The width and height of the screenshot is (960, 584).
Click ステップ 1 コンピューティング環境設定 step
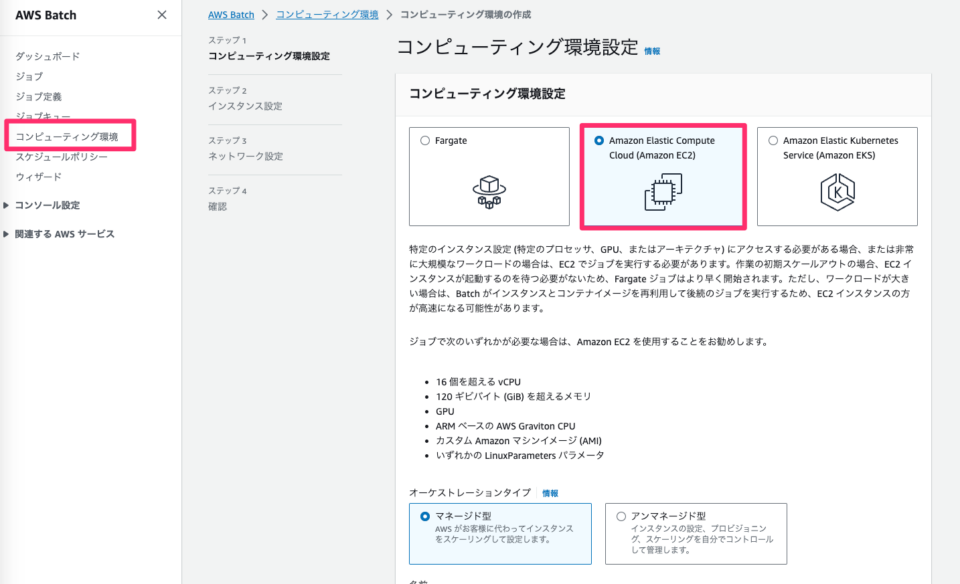(269, 48)
